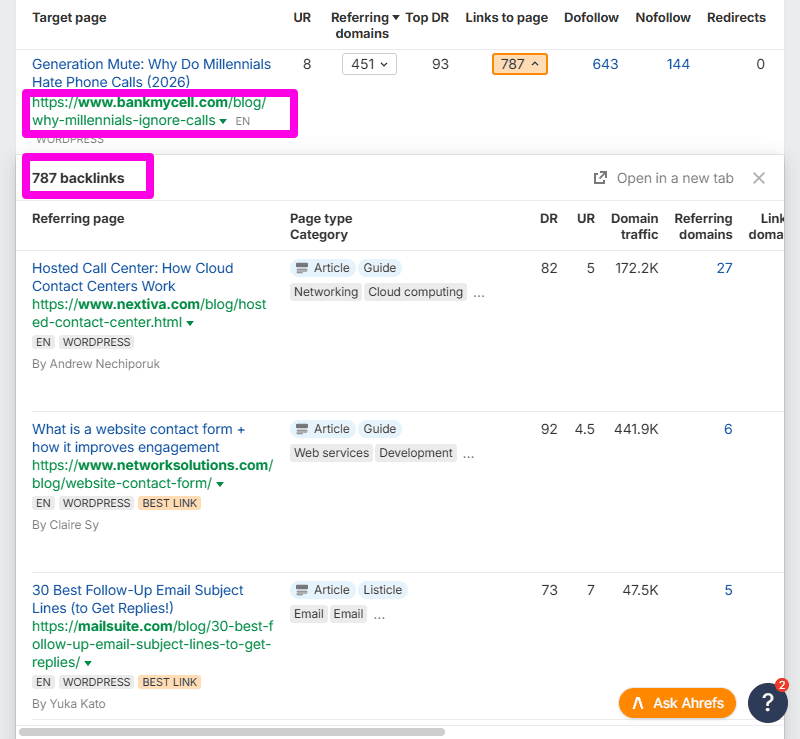Click the Listicle tag in mailsuite row
This screenshot has height=739, width=800.
coord(383,590)
